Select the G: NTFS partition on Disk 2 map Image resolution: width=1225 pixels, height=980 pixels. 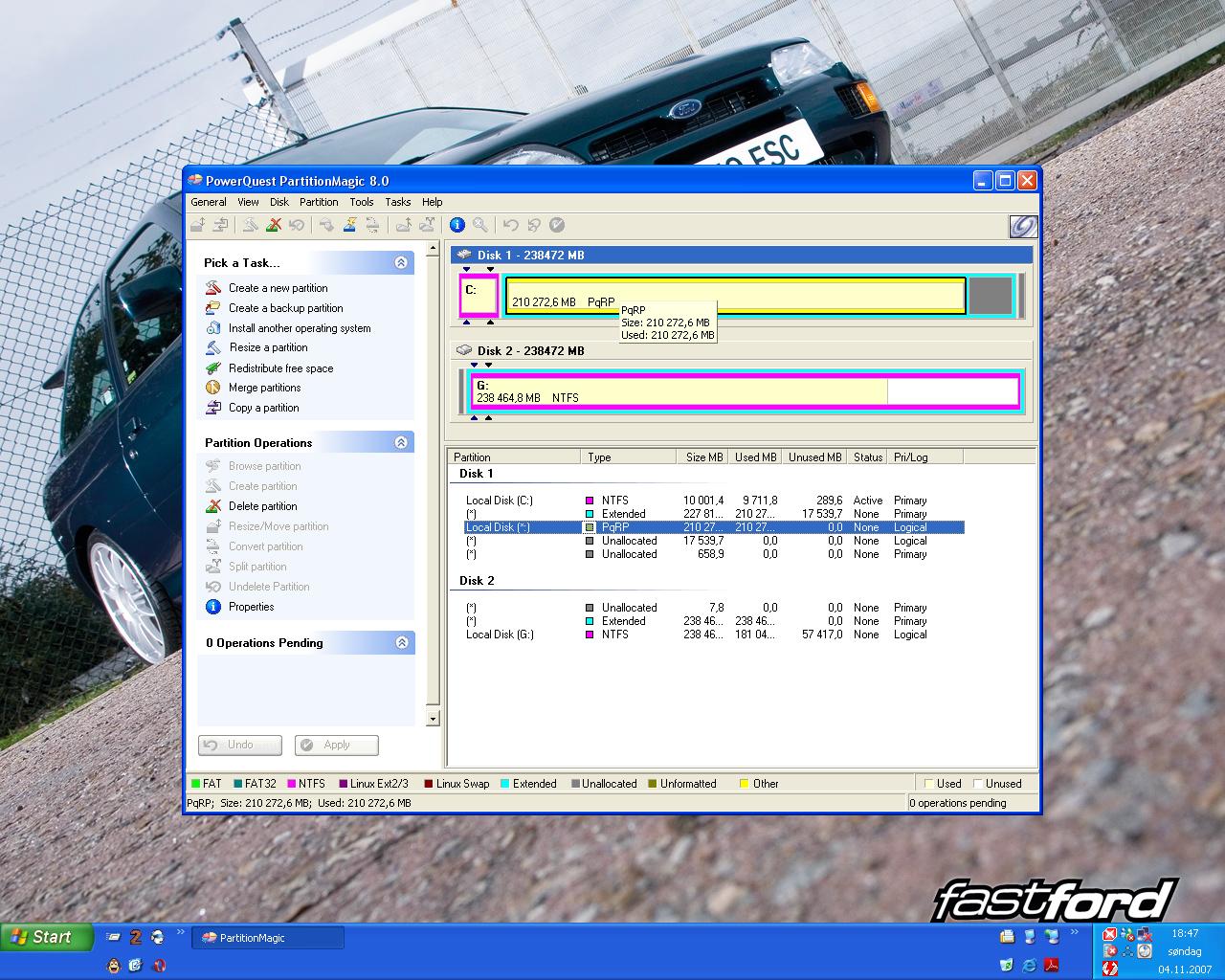pyautogui.click(x=746, y=391)
